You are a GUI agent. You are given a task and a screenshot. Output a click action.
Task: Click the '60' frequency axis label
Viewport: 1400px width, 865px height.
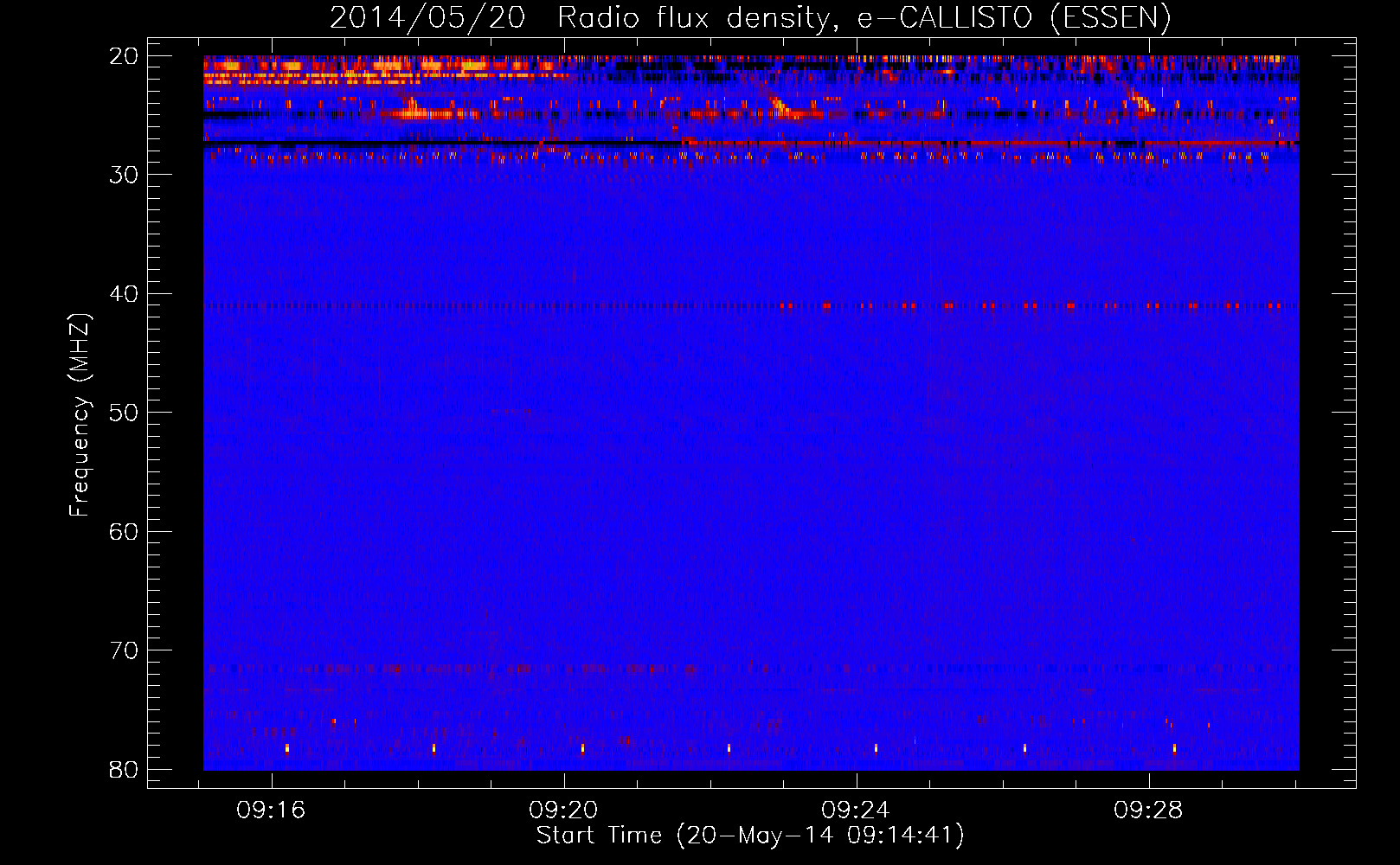(124, 532)
